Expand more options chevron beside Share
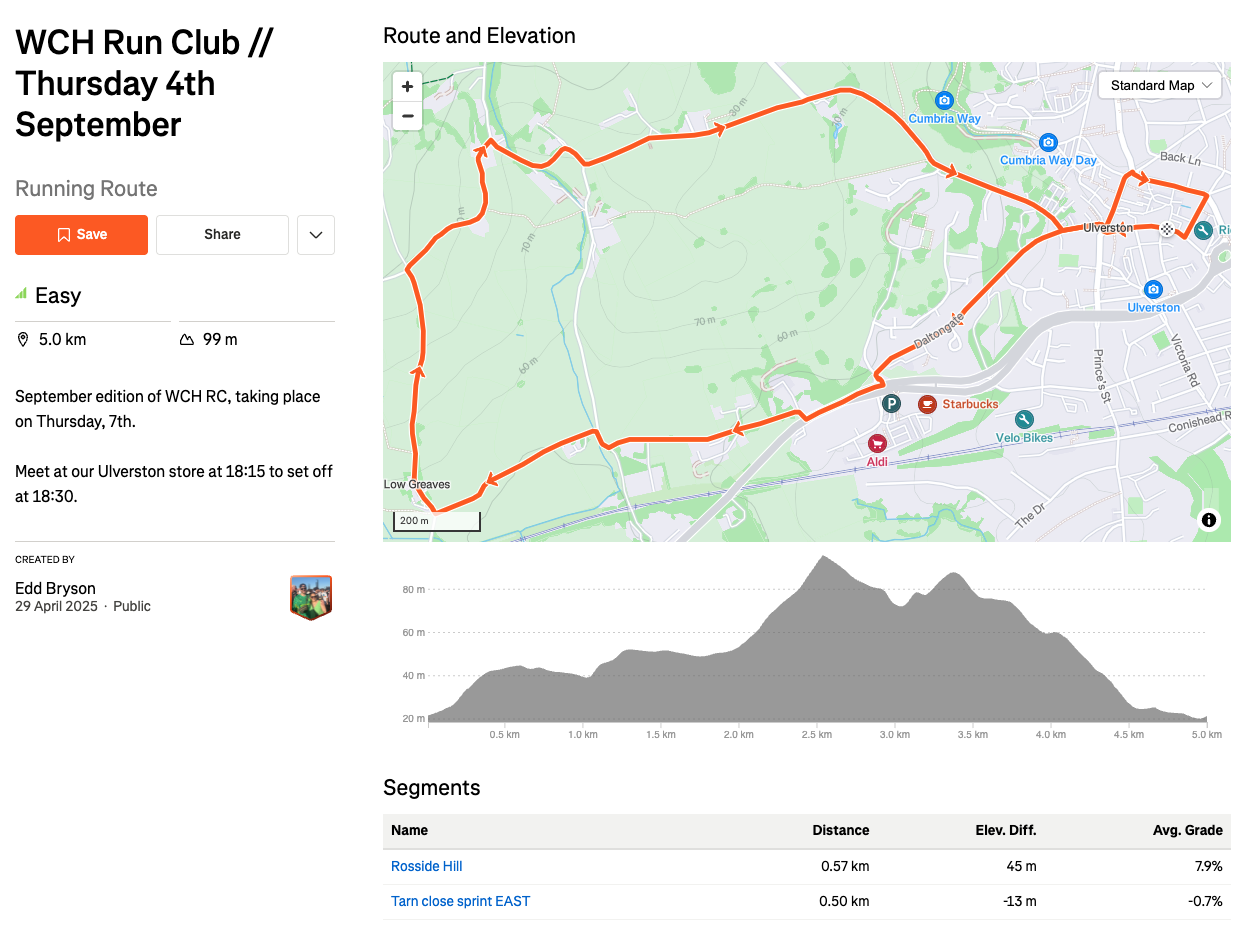The width and height of the screenshot is (1253, 934). pos(316,235)
